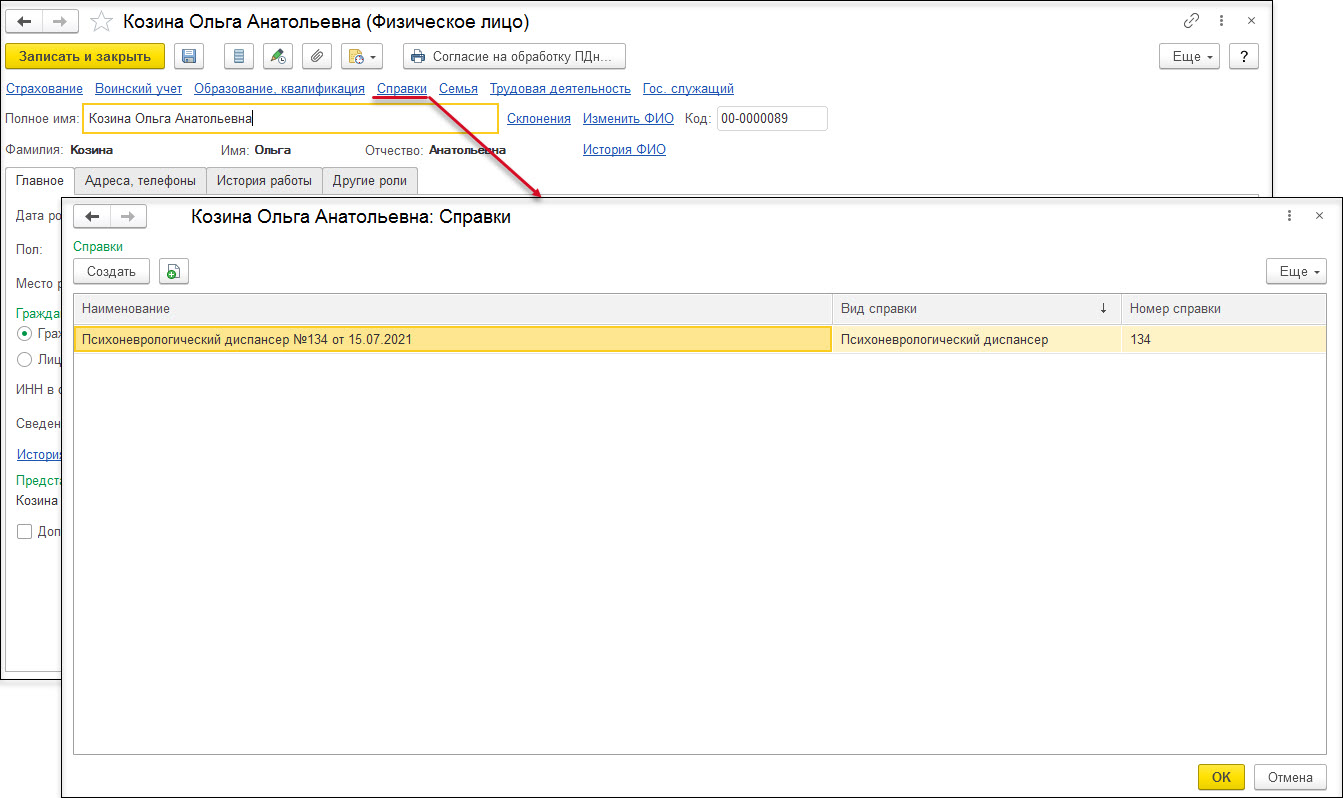Open the Еще dropdown in the person card
Image resolution: width=1343 pixels, height=798 pixels.
click(x=1190, y=56)
